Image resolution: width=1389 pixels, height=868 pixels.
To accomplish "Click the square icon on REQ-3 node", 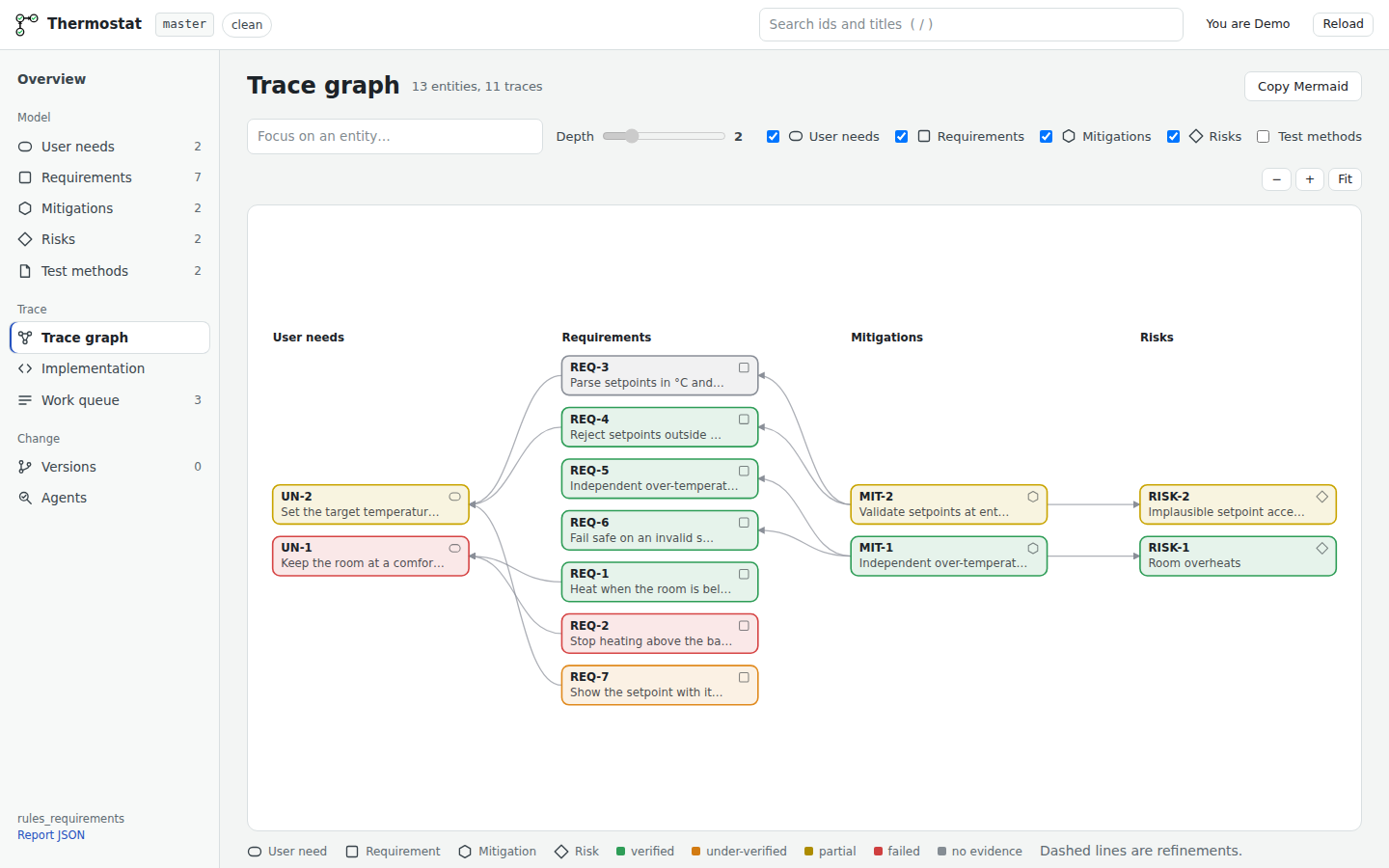I will 744,367.
